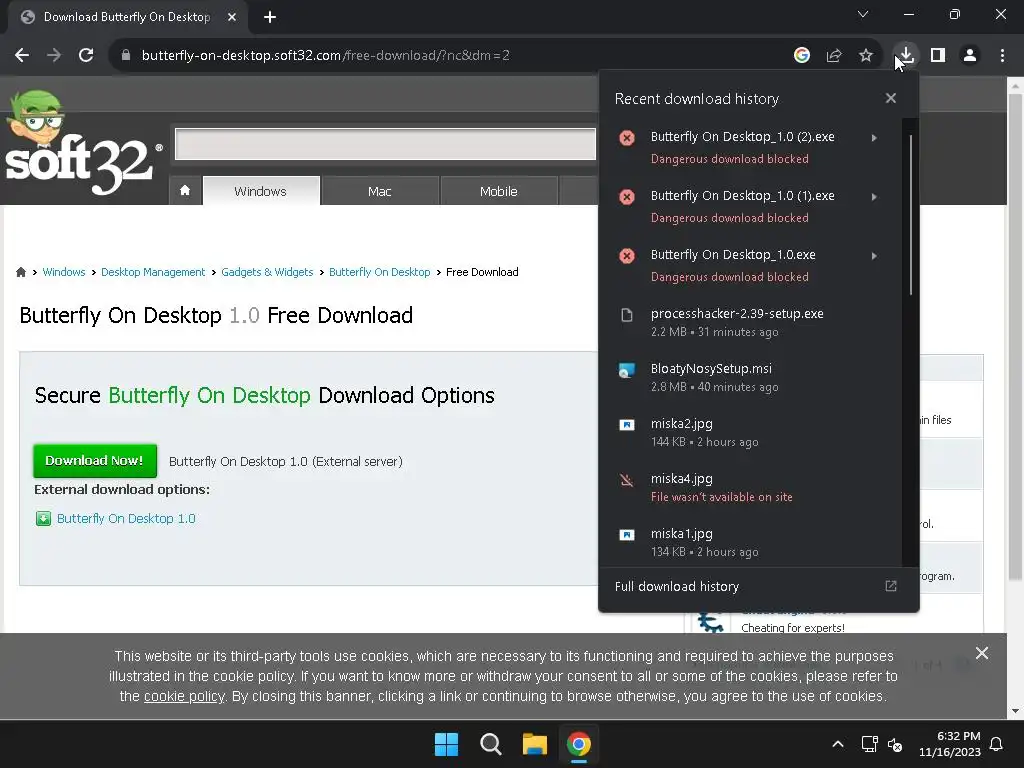Open taskbar Search
The width and height of the screenshot is (1024, 768).
490,744
